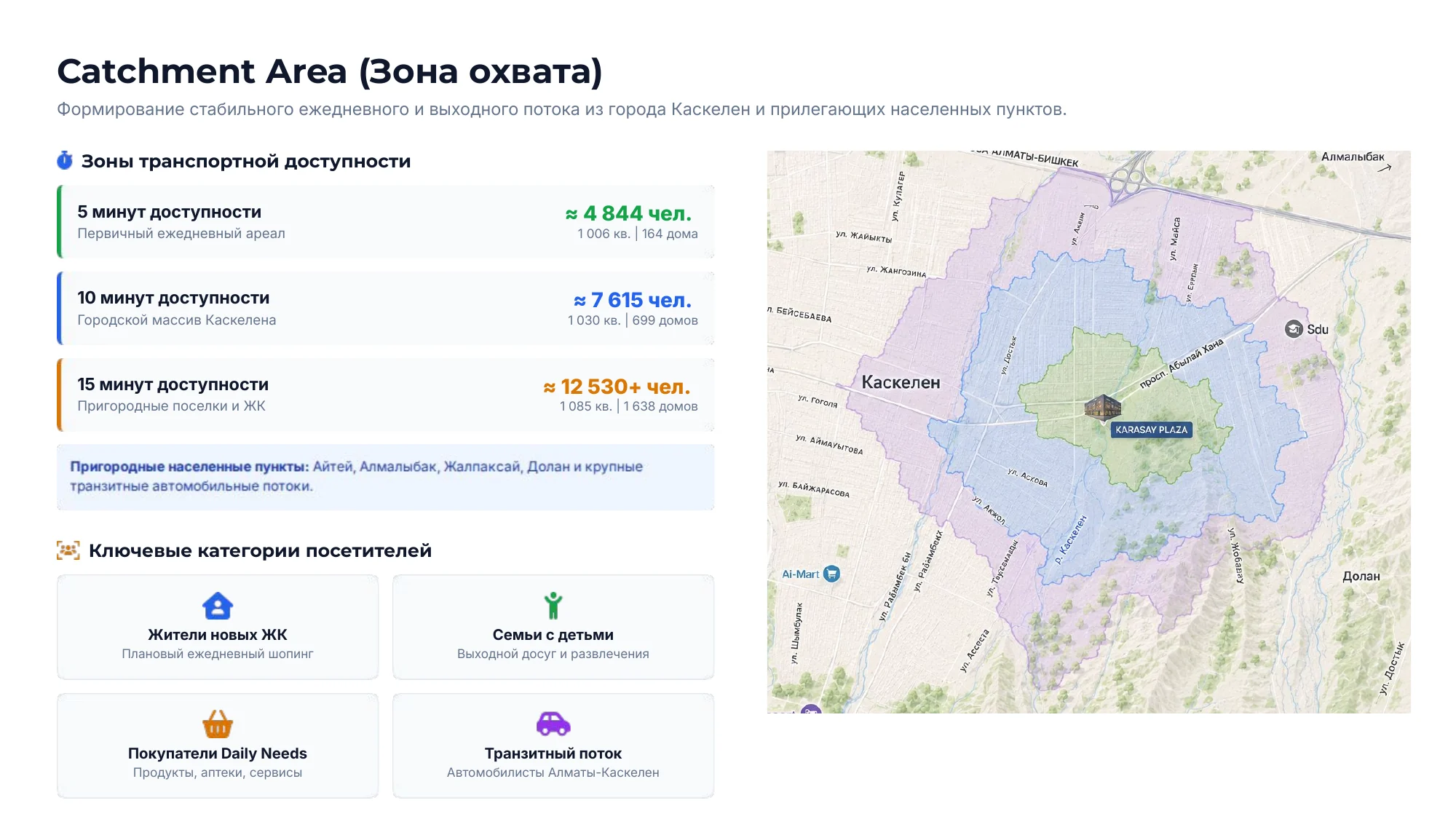The width and height of the screenshot is (1456, 819).
Task: Open the Покупатели Daily Needs card
Action: (x=218, y=745)
